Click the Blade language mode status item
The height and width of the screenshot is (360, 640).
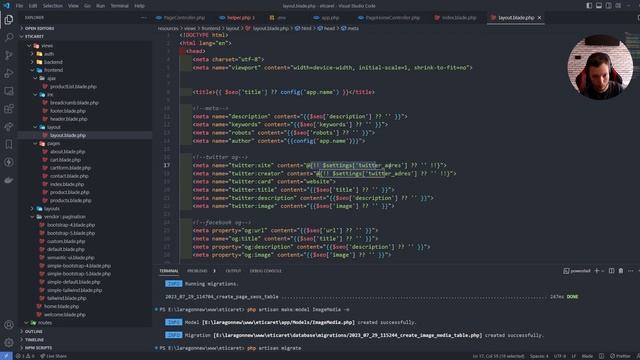587,356
